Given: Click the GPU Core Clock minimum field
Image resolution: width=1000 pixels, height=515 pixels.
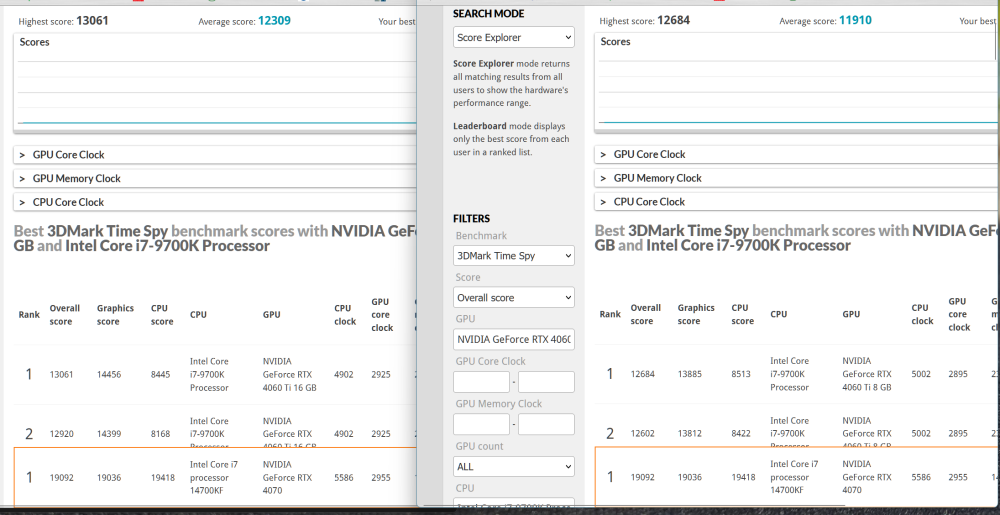Looking at the screenshot, I should (481, 382).
